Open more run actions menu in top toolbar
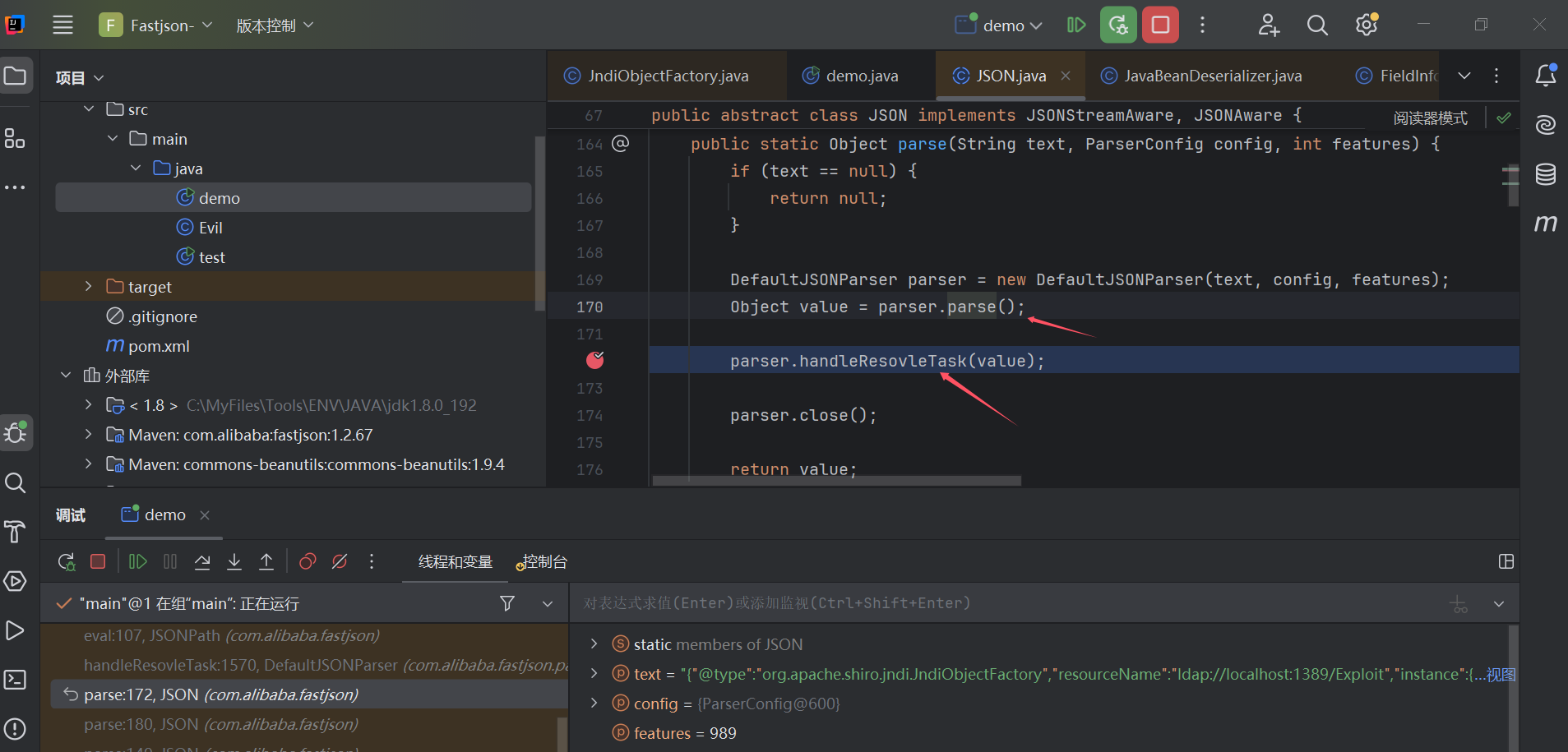 click(x=1202, y=25)
